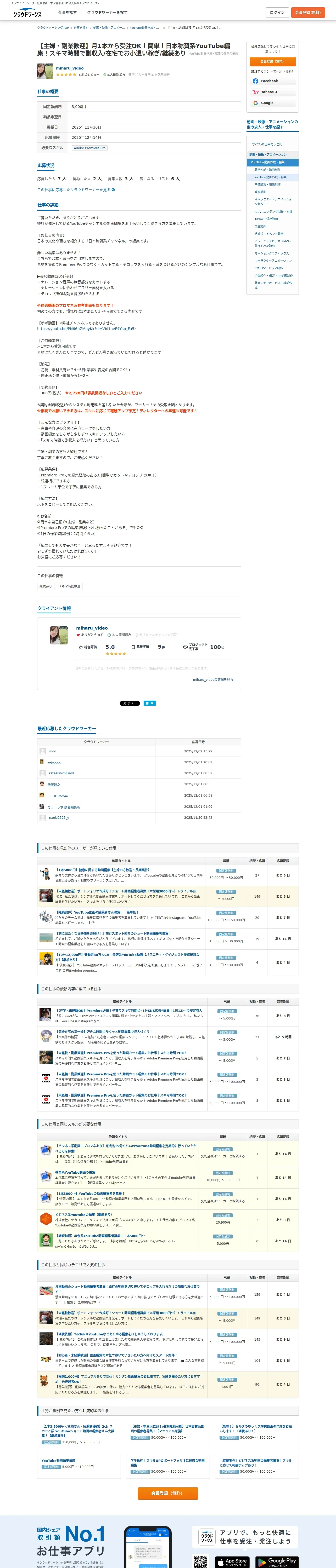Viewport: 336px width, 1568px height.
Task: Sign up with the Yahoo!ID button
Action: 273,92
